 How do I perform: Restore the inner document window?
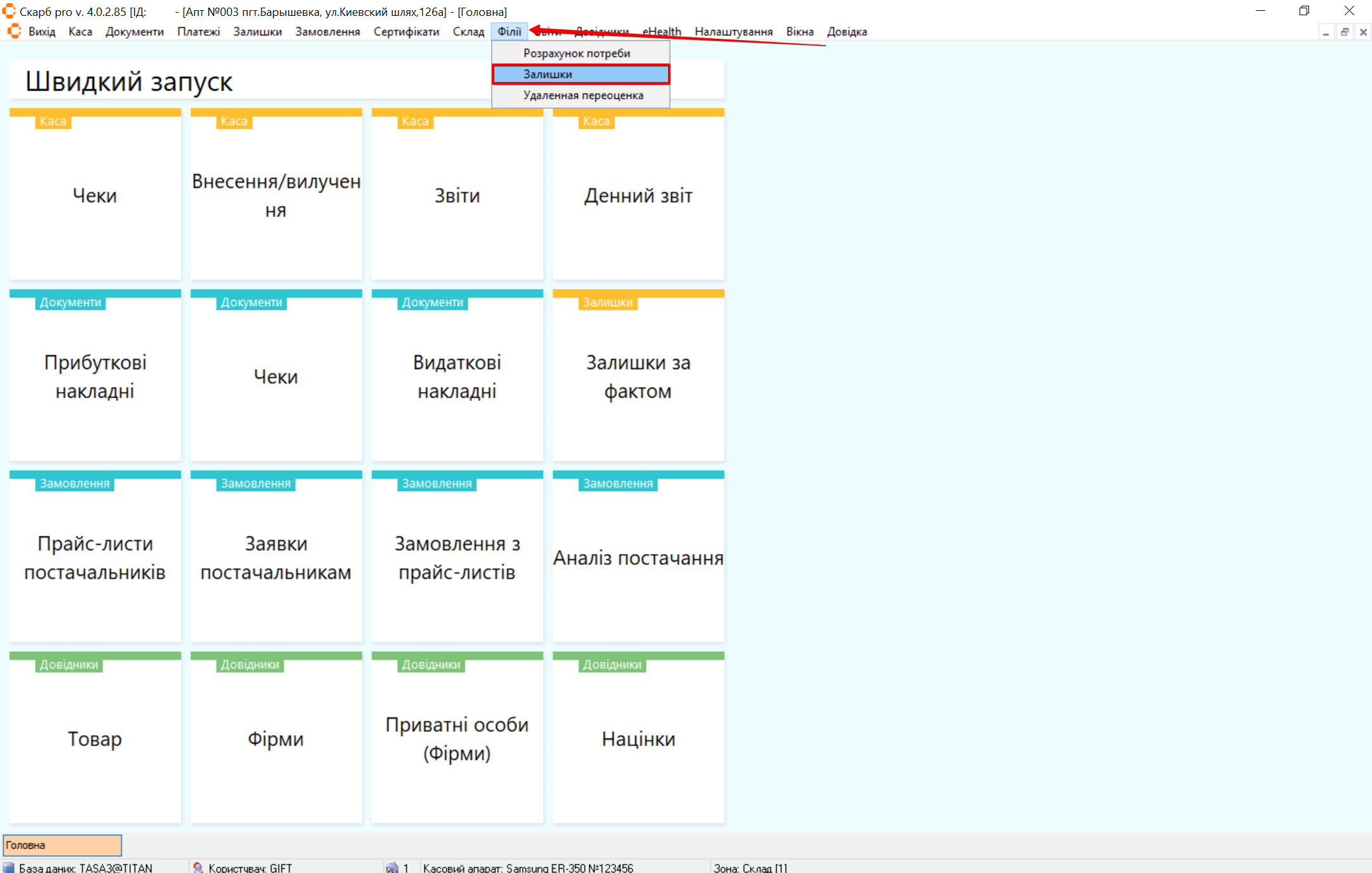click(1345, 32)
